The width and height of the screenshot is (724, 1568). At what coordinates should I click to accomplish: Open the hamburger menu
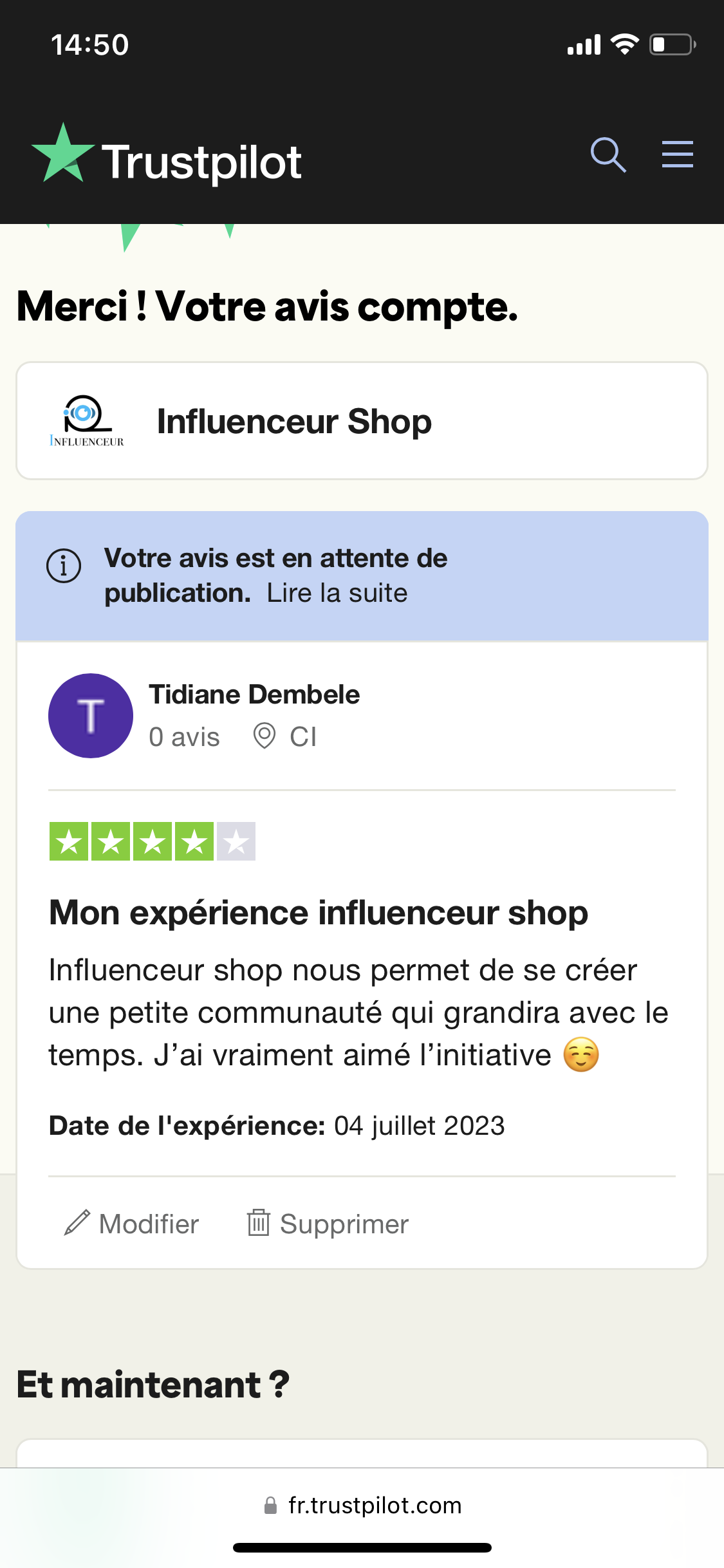[677, 155]
